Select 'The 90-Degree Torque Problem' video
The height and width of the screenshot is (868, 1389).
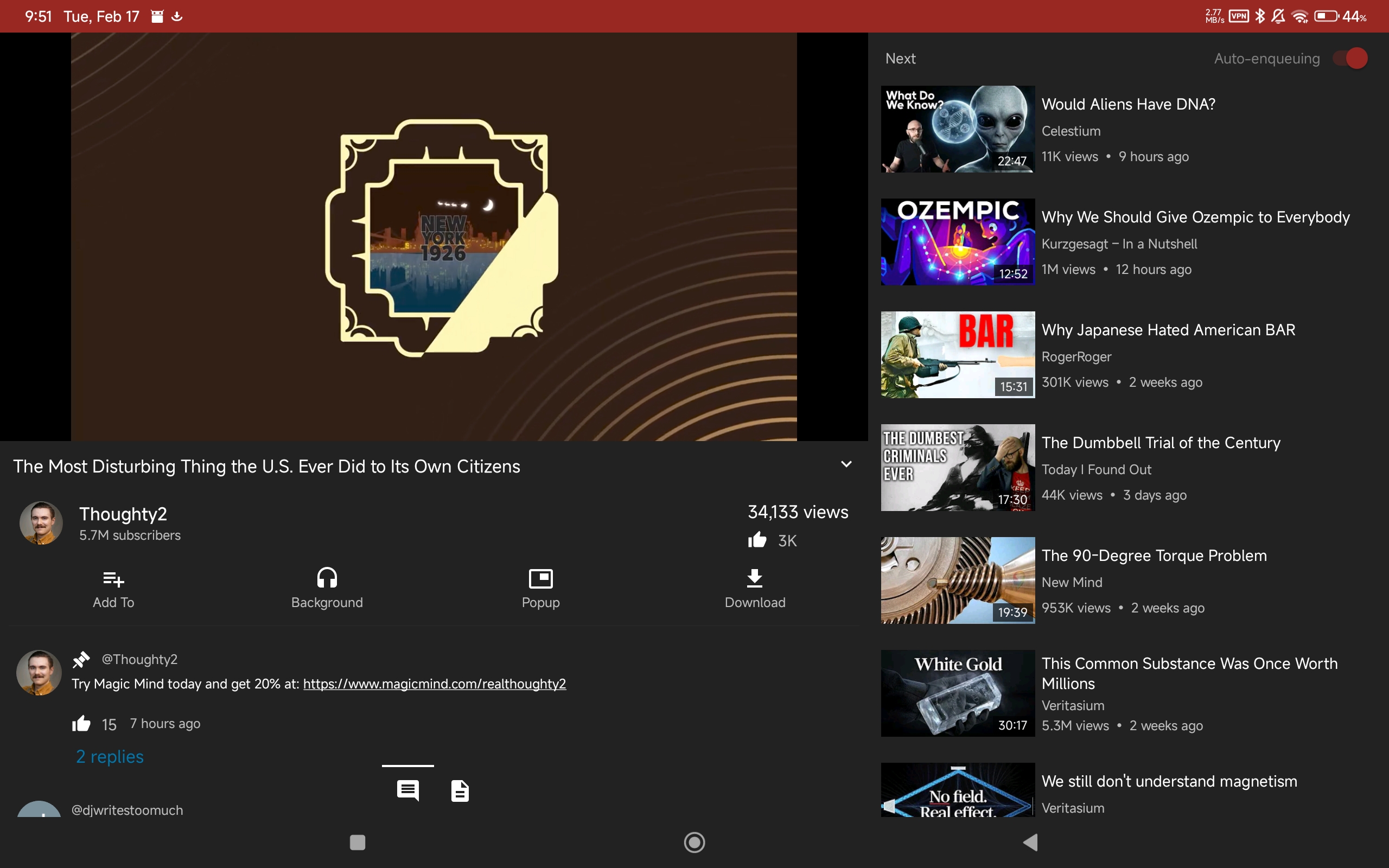click(1154, 556)
